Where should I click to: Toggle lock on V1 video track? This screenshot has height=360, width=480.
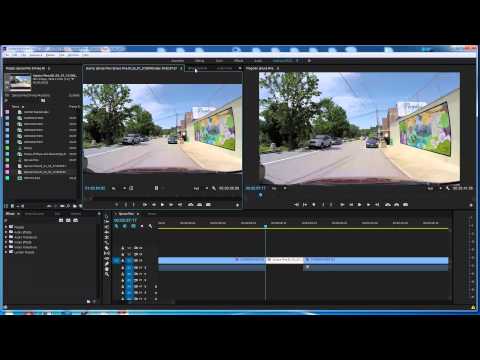123,260
